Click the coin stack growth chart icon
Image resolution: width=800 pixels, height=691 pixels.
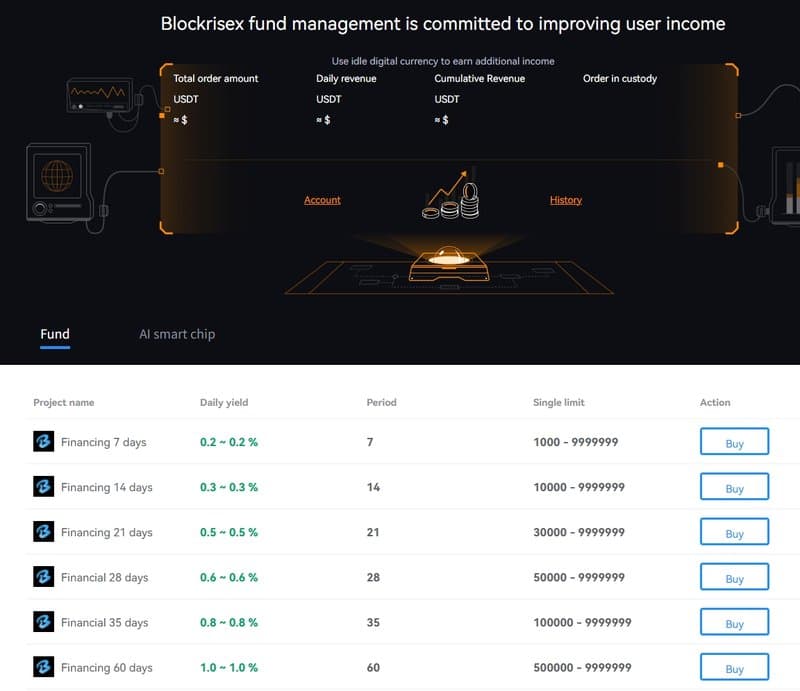451,195
